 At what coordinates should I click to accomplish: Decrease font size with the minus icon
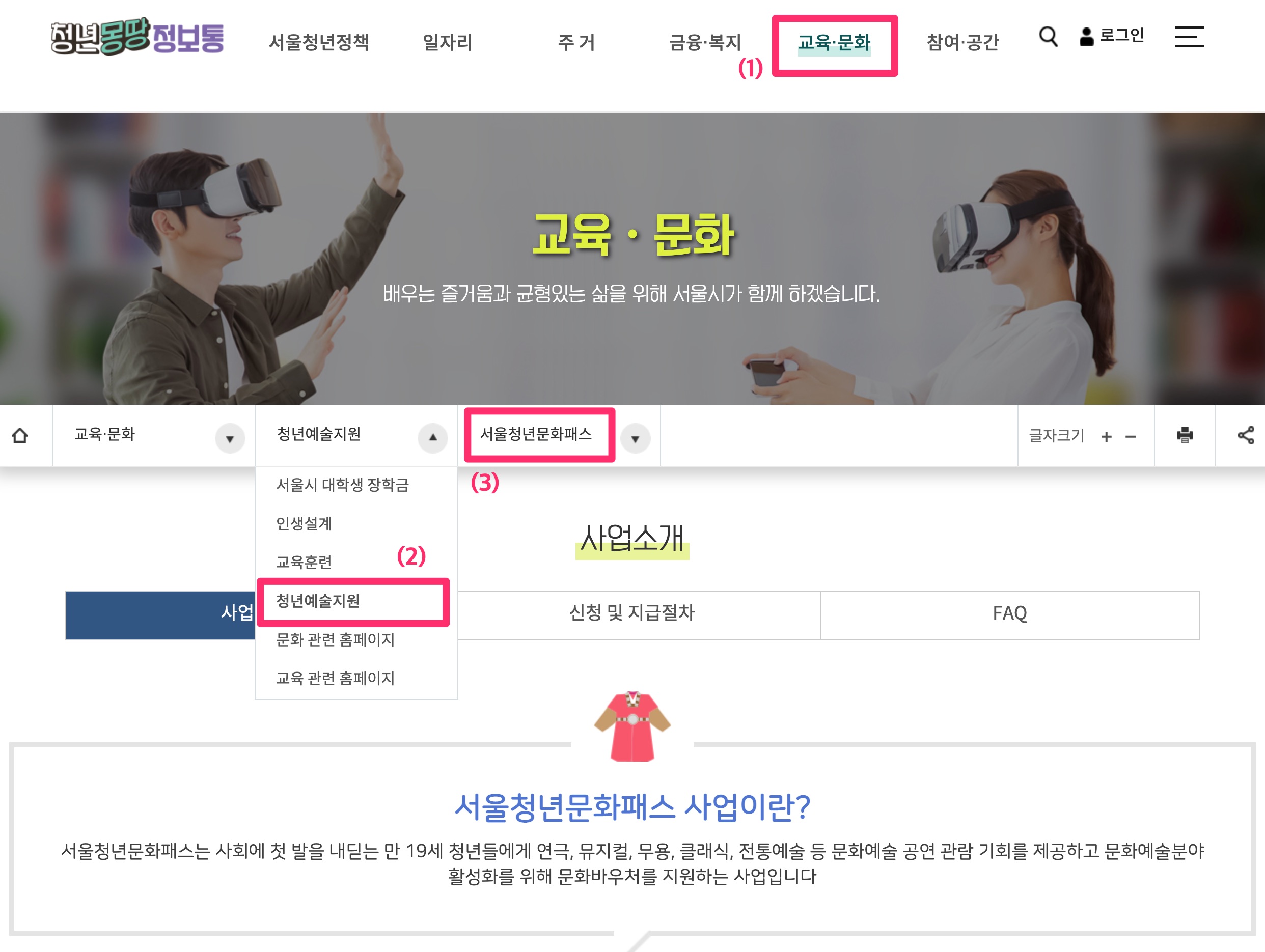1131,436
